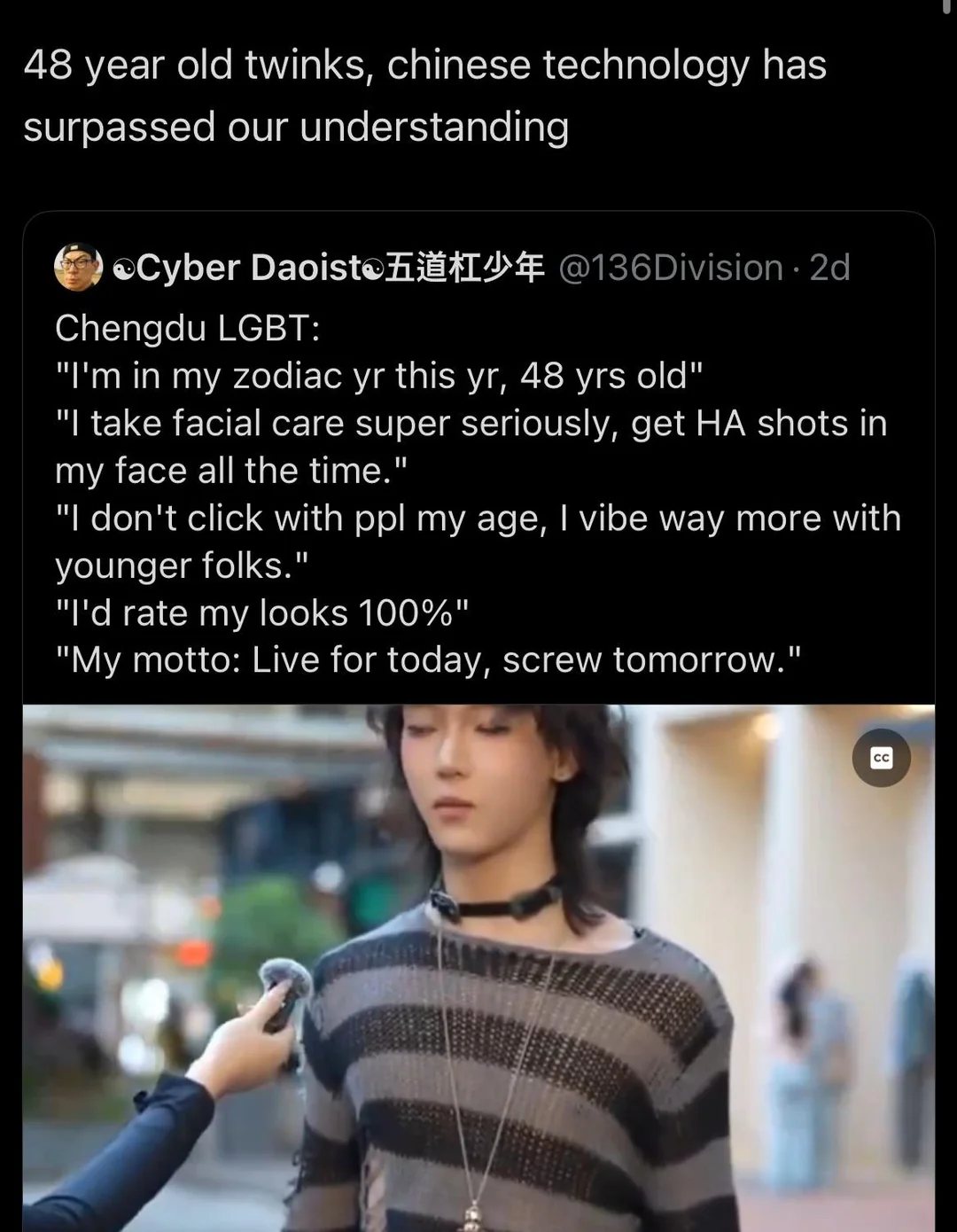957x1232 pixels.
Task: Click the 'vibe way more with younger folks' line
Action: 478,542
